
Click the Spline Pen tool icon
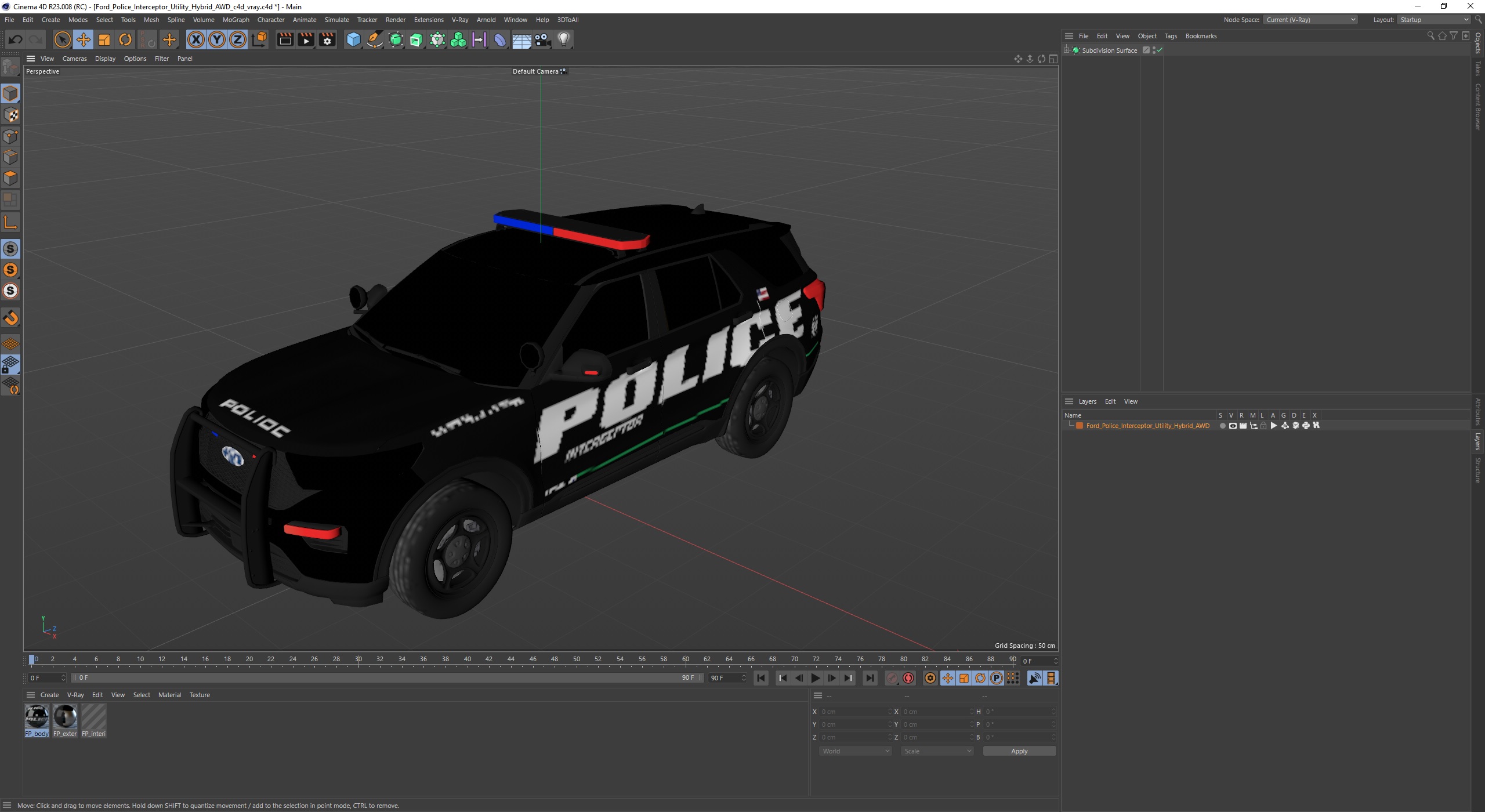tap(375, 39)
